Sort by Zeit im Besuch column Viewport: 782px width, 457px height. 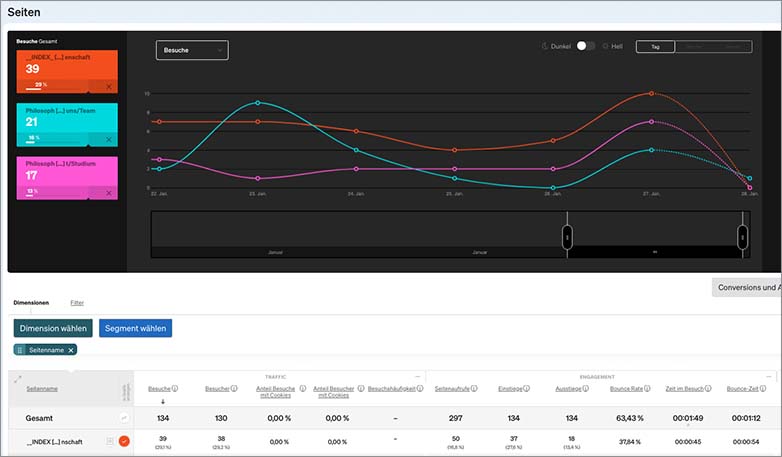[684, 389]
